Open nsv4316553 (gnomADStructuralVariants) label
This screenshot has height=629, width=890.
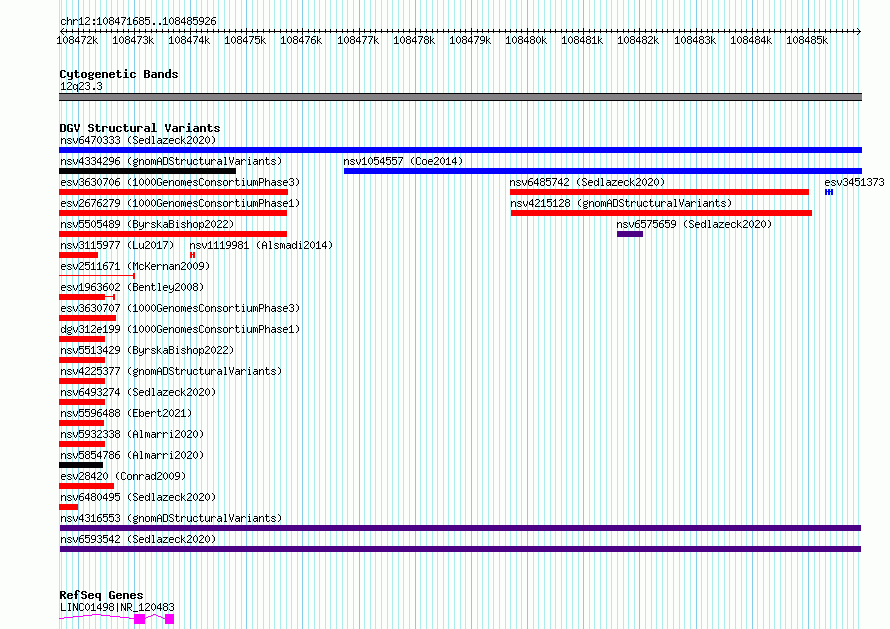click(x=171, y=518)
